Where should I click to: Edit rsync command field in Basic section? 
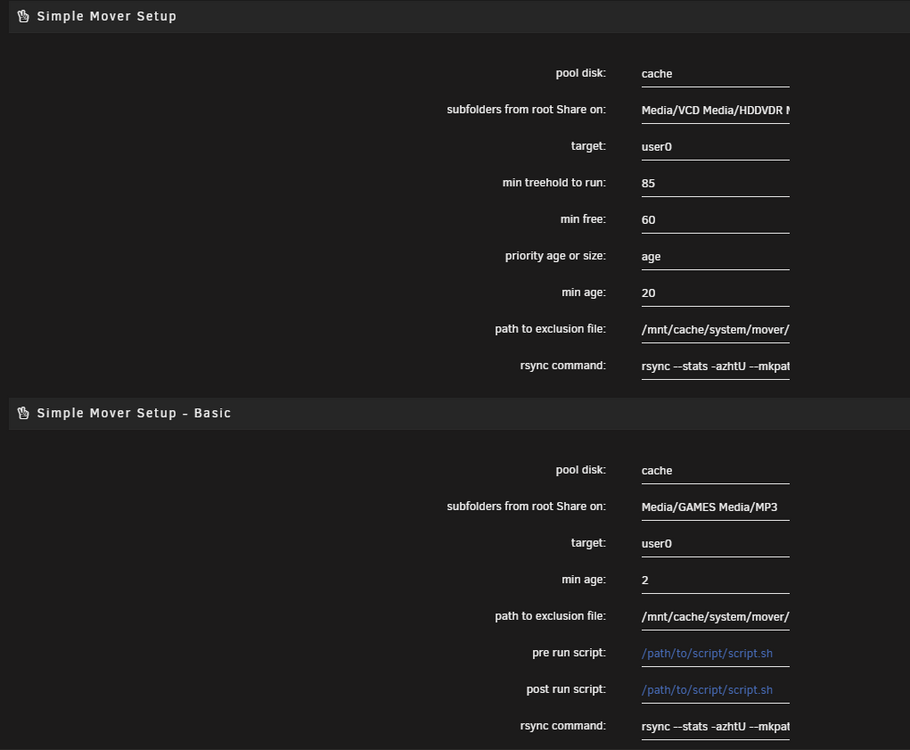[x=715, y=727]
